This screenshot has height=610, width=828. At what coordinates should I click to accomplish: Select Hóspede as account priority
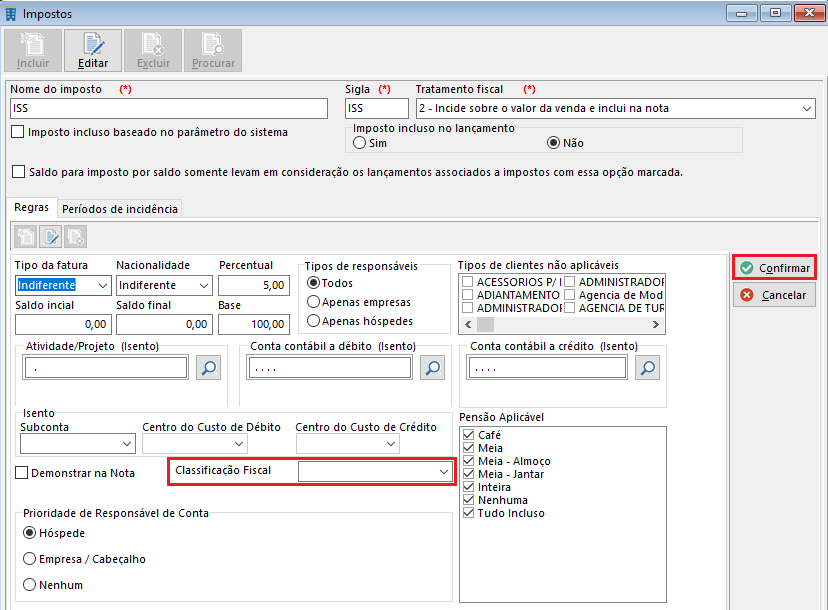(30, 533)
